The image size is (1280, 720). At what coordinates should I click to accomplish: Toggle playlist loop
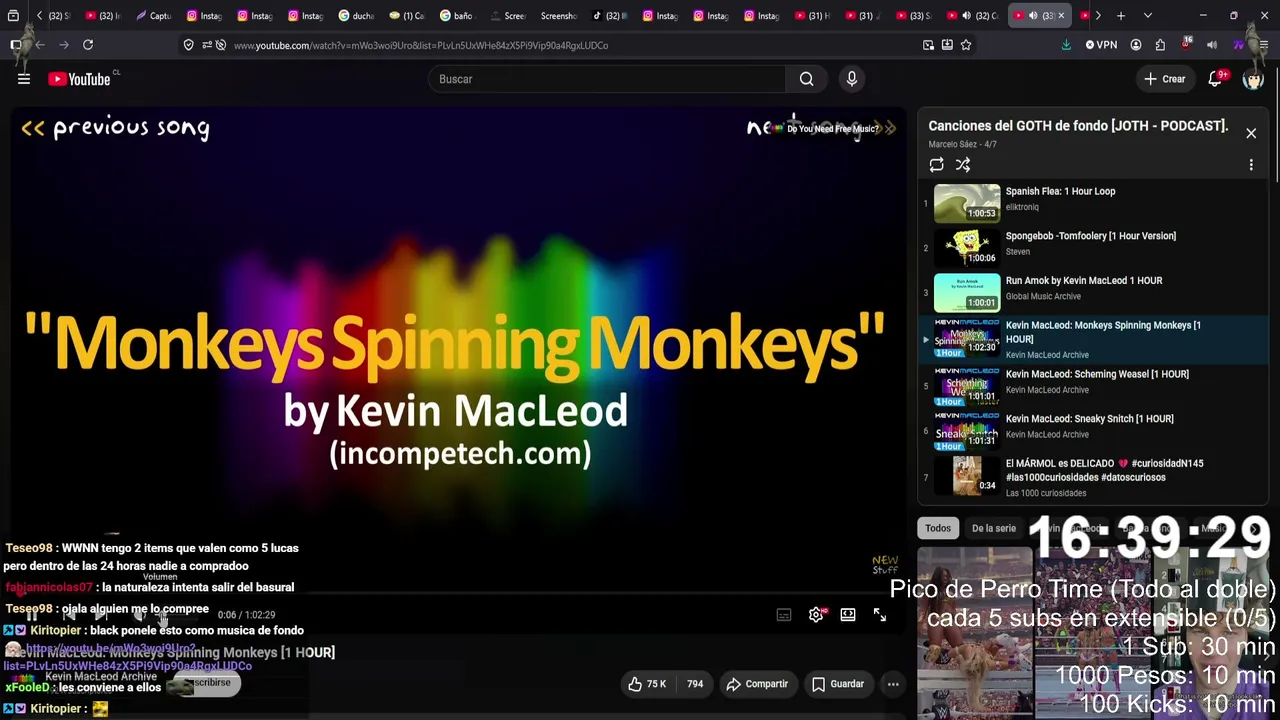point(936,165)
